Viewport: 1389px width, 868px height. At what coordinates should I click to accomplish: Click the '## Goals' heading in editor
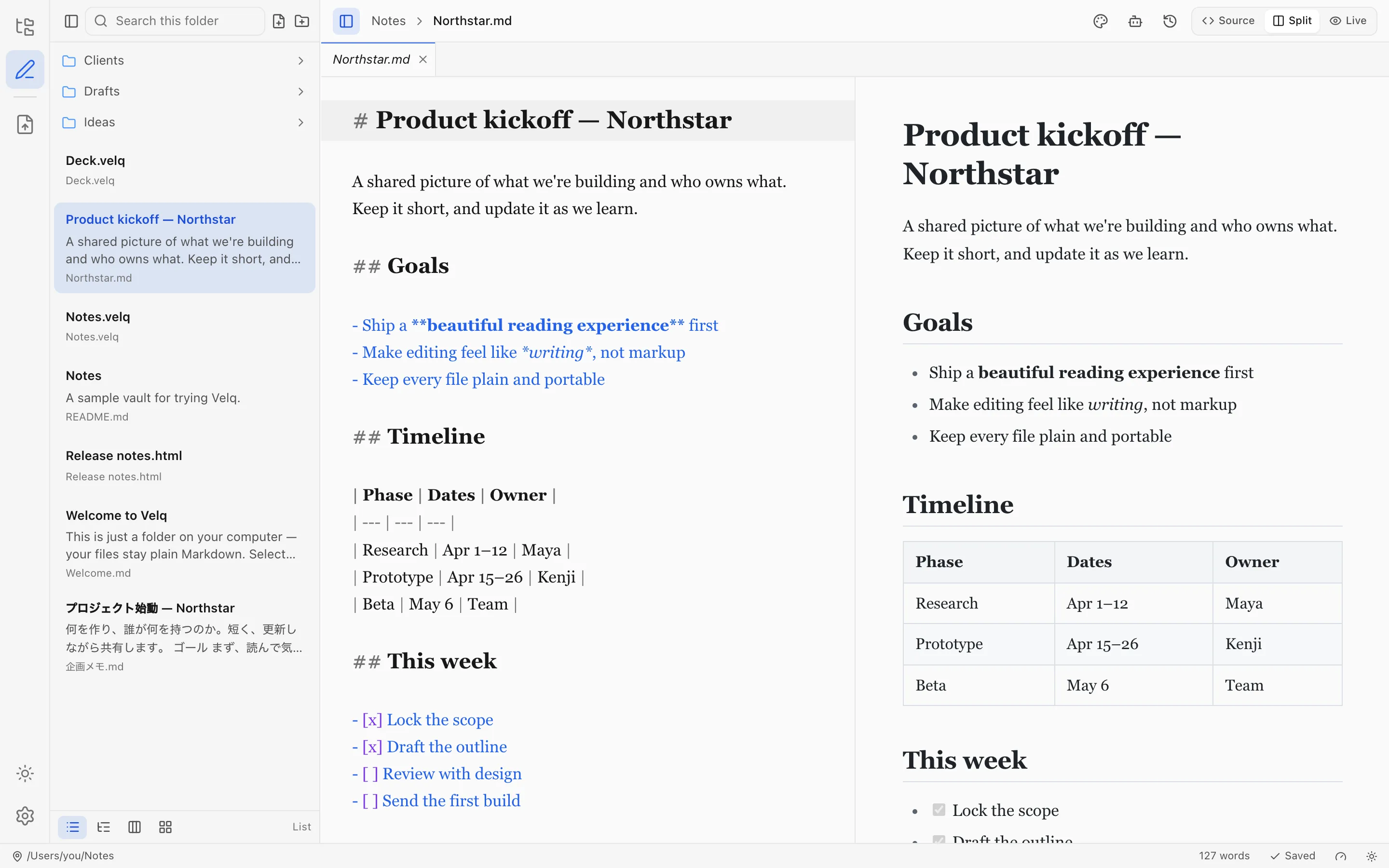pos(401,266)
